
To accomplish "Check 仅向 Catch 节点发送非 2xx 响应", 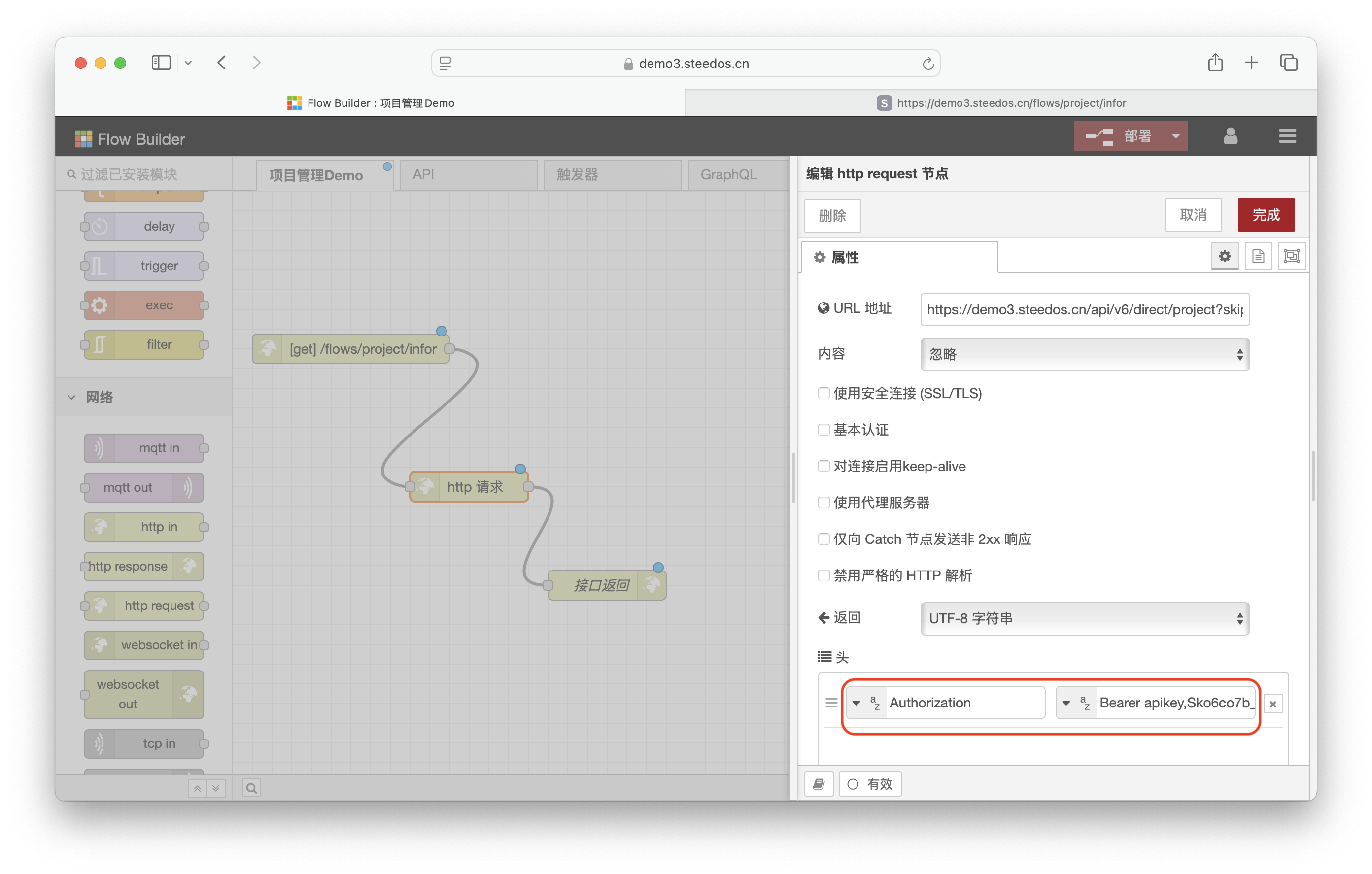I will pos(823,538).
